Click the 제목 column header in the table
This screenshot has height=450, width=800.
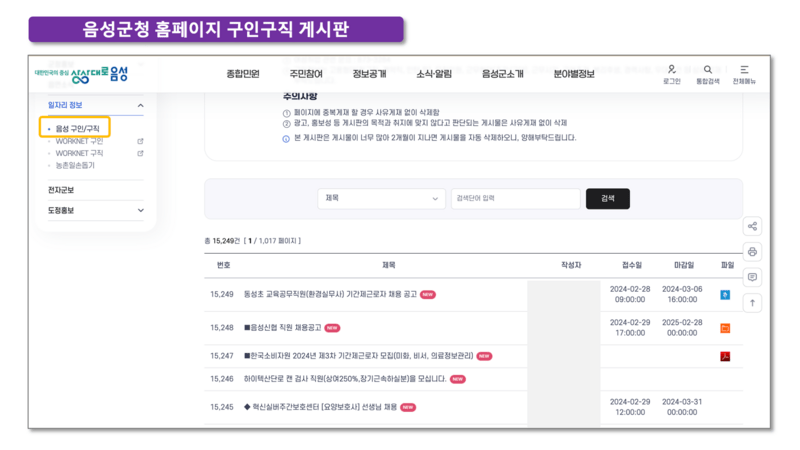(389, 265)
